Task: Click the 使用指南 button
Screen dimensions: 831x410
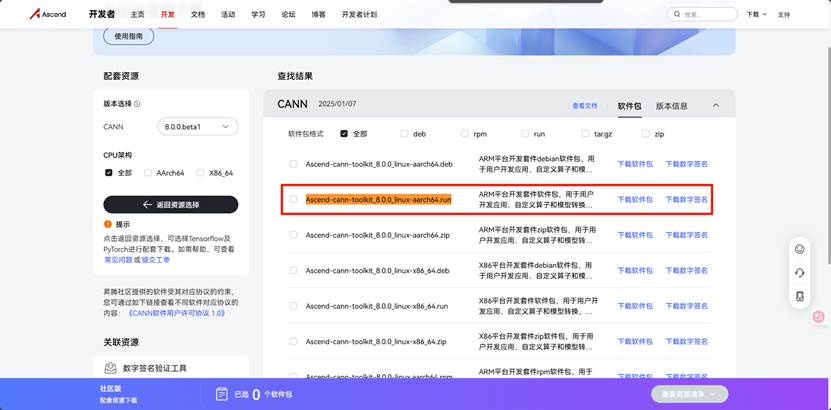Action: 129,37
